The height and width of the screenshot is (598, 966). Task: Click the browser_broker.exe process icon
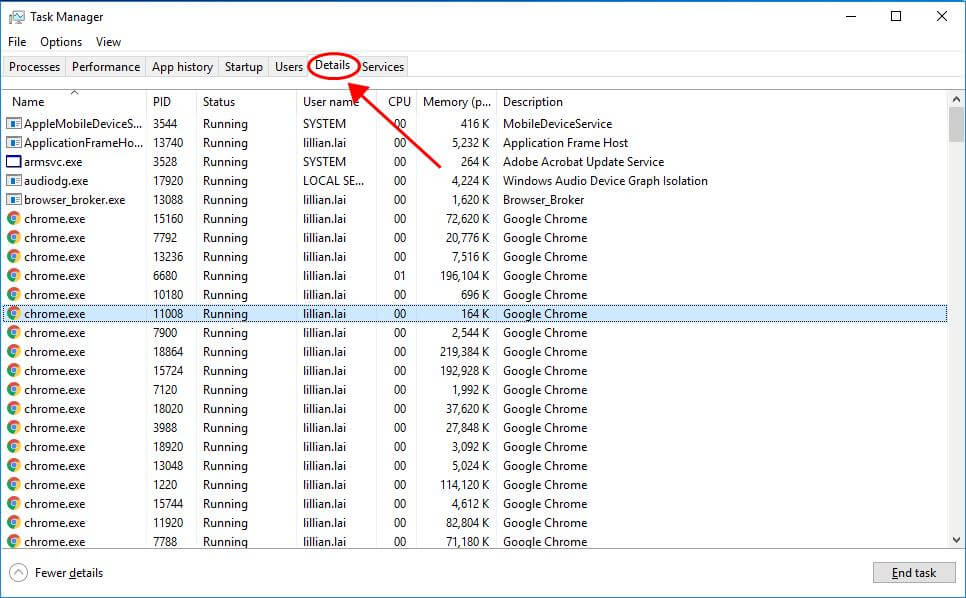pos(14,200)
